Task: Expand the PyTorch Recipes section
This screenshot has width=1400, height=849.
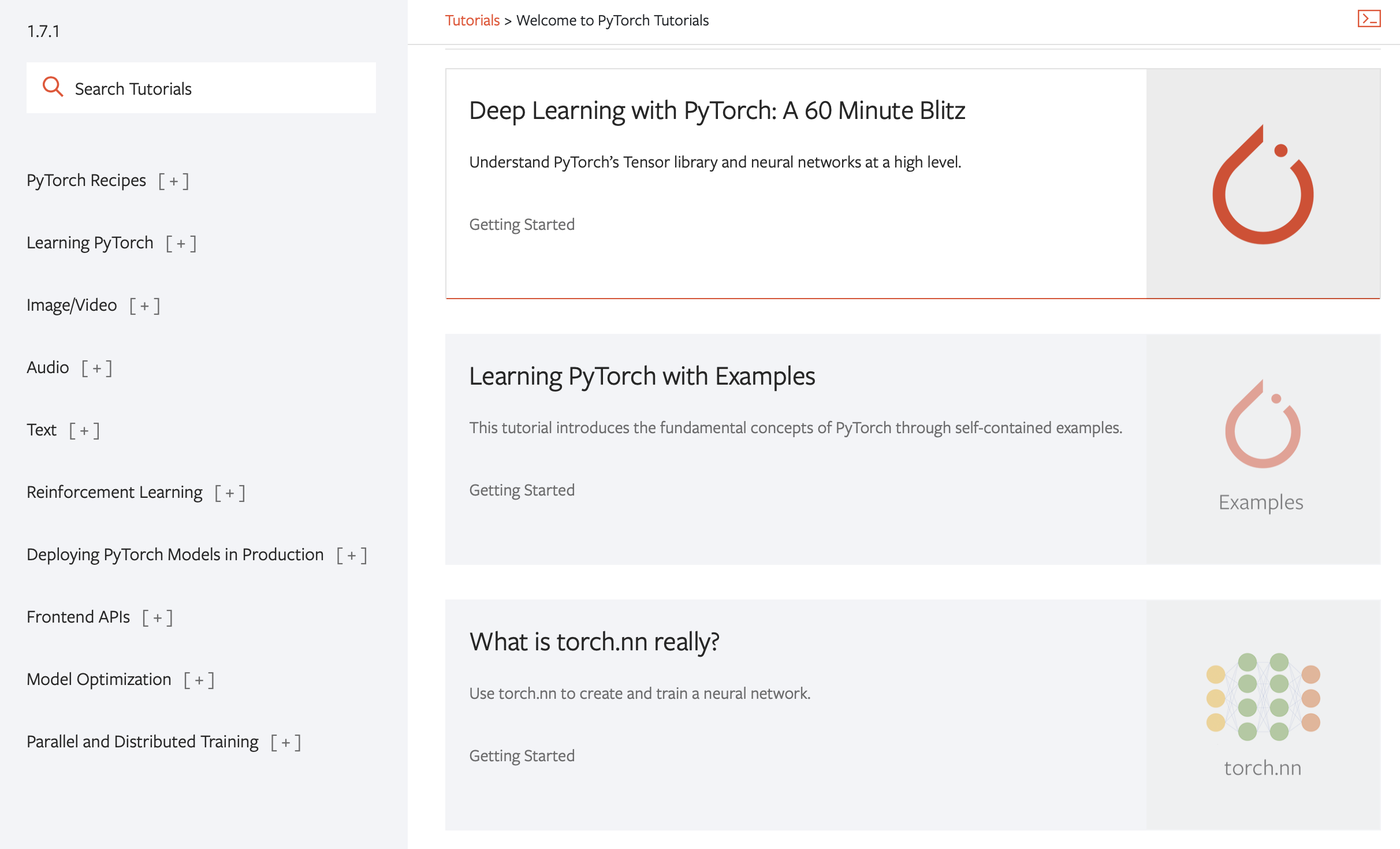Action: coord(173,181)
